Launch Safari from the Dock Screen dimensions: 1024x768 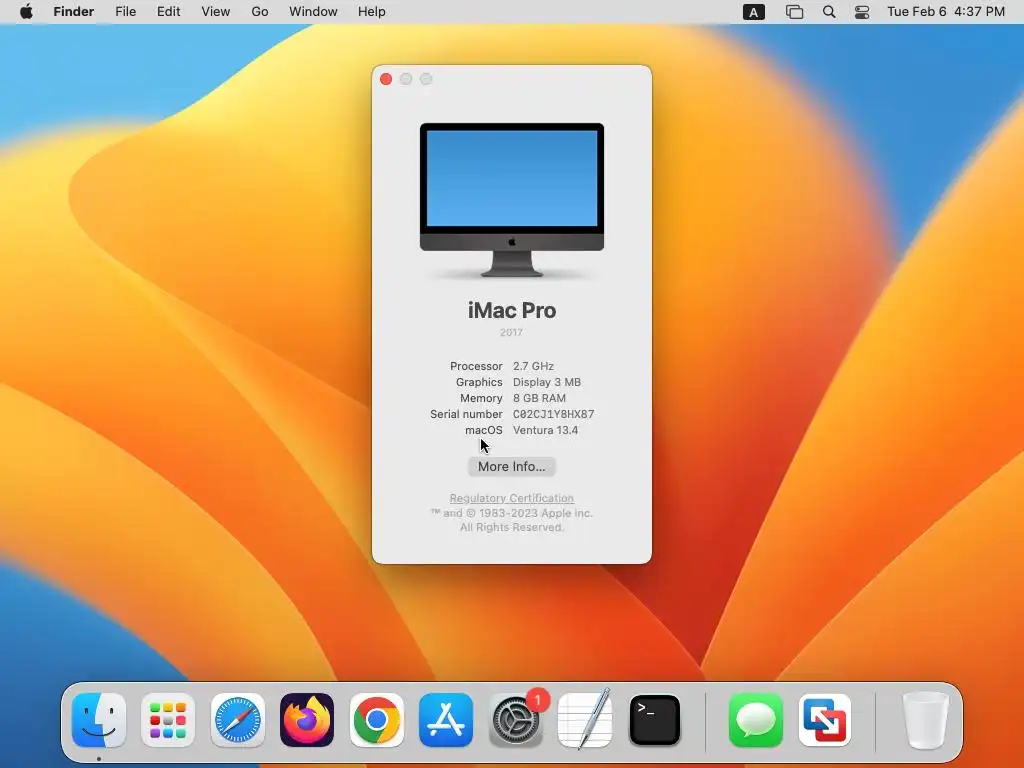tap(238, 720)
